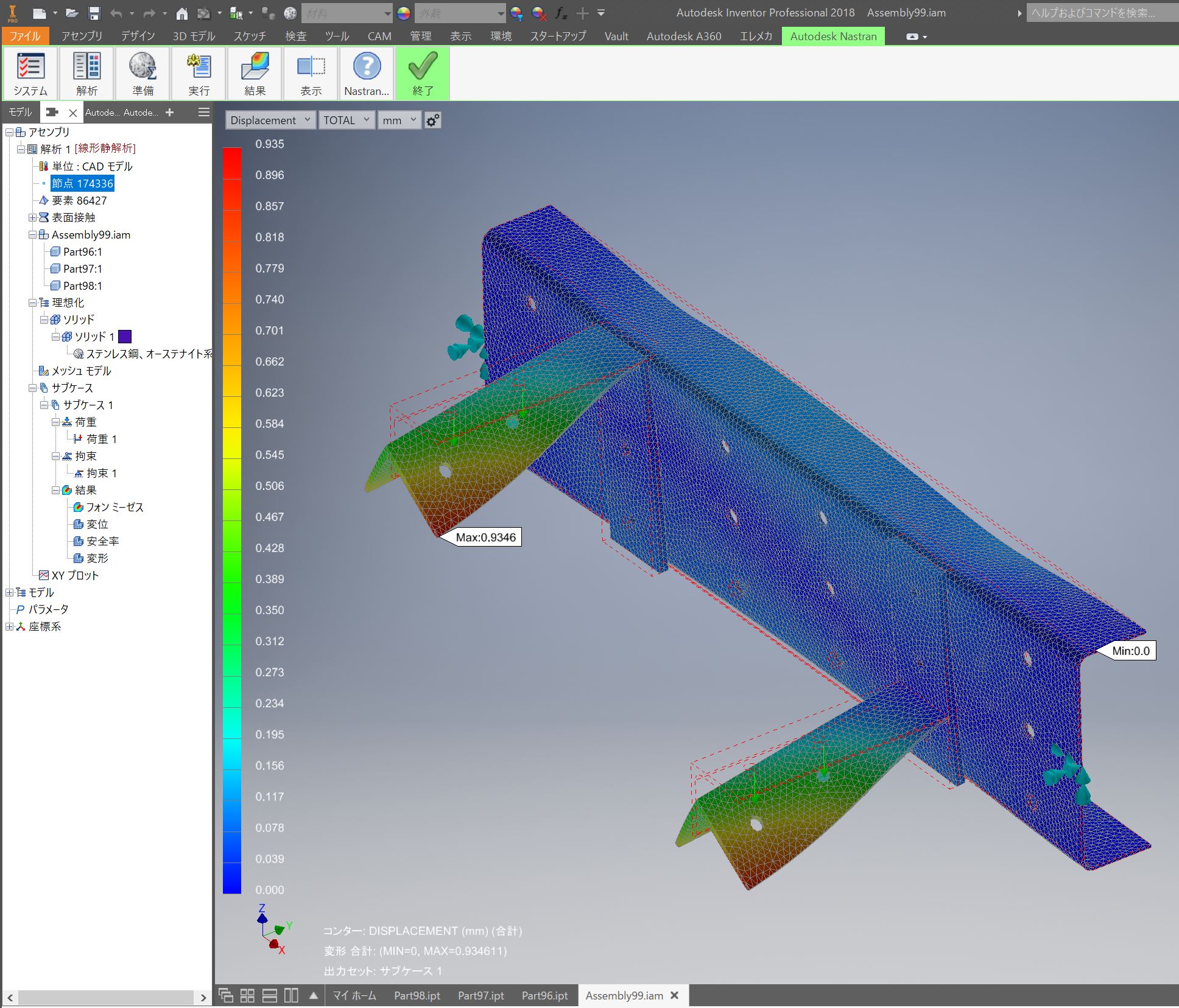Click the material sphere icon in quick access
This screenshot has height=1008, width=1179.
click(290, 13)
